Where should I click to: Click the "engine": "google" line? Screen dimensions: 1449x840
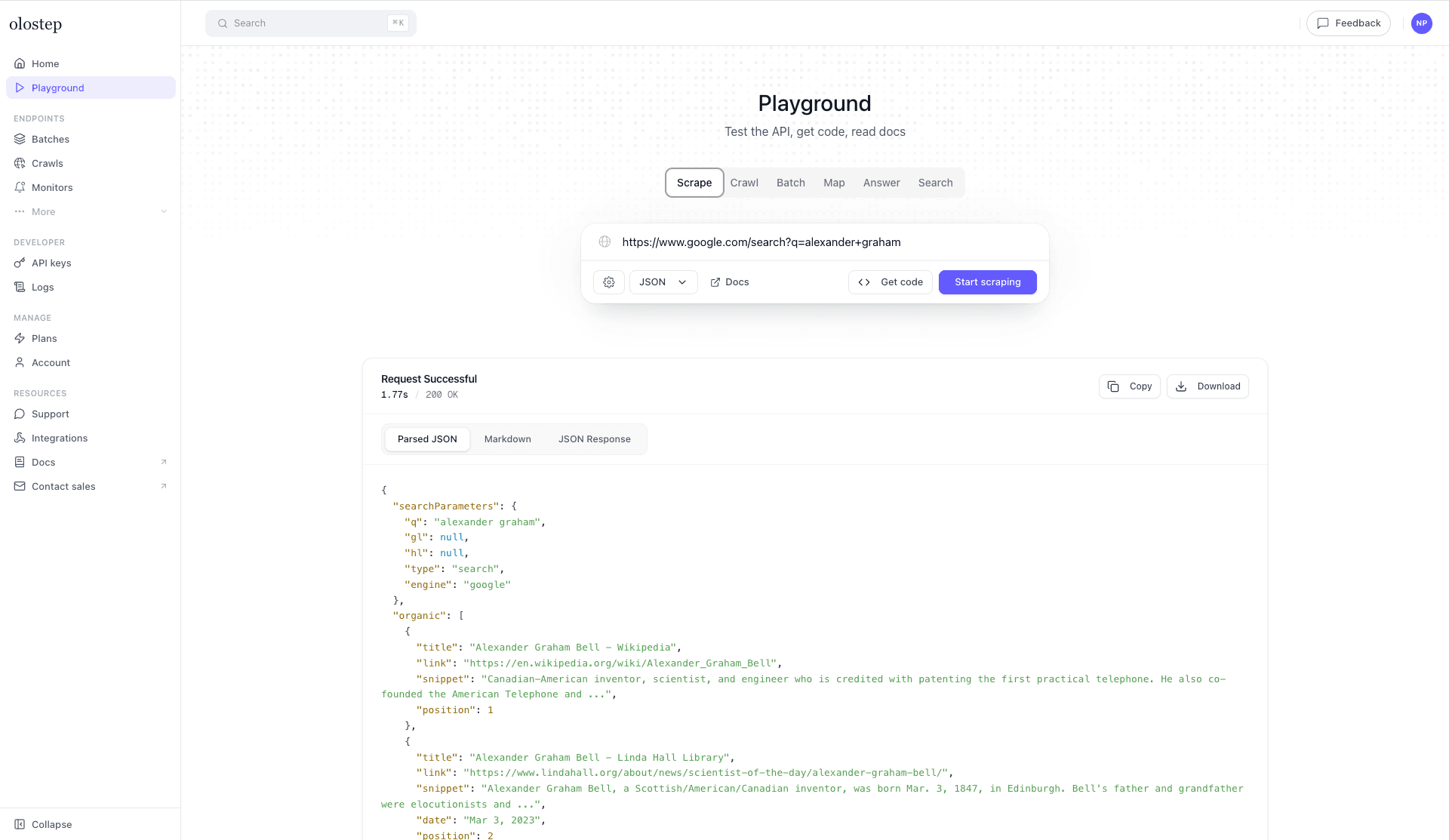click(457, 585)
